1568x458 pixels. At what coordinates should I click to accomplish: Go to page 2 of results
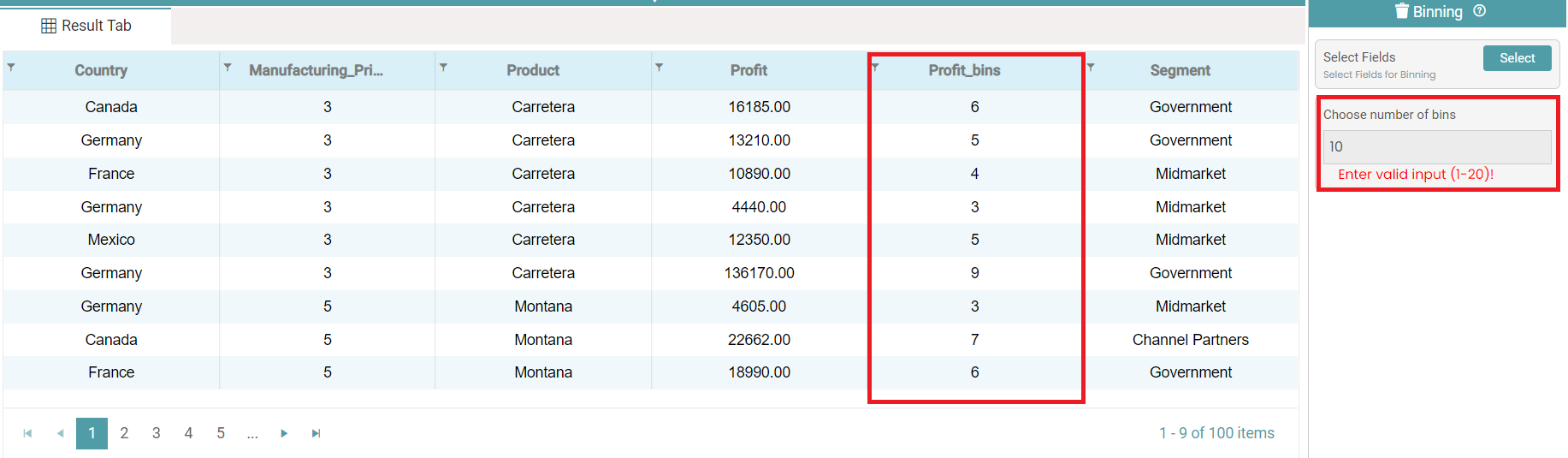click(124, 433)
